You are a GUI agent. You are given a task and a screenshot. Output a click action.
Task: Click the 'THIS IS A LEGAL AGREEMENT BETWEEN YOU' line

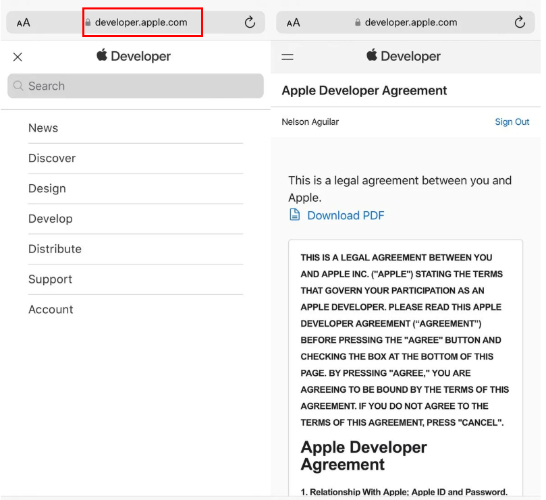(396, 258)
